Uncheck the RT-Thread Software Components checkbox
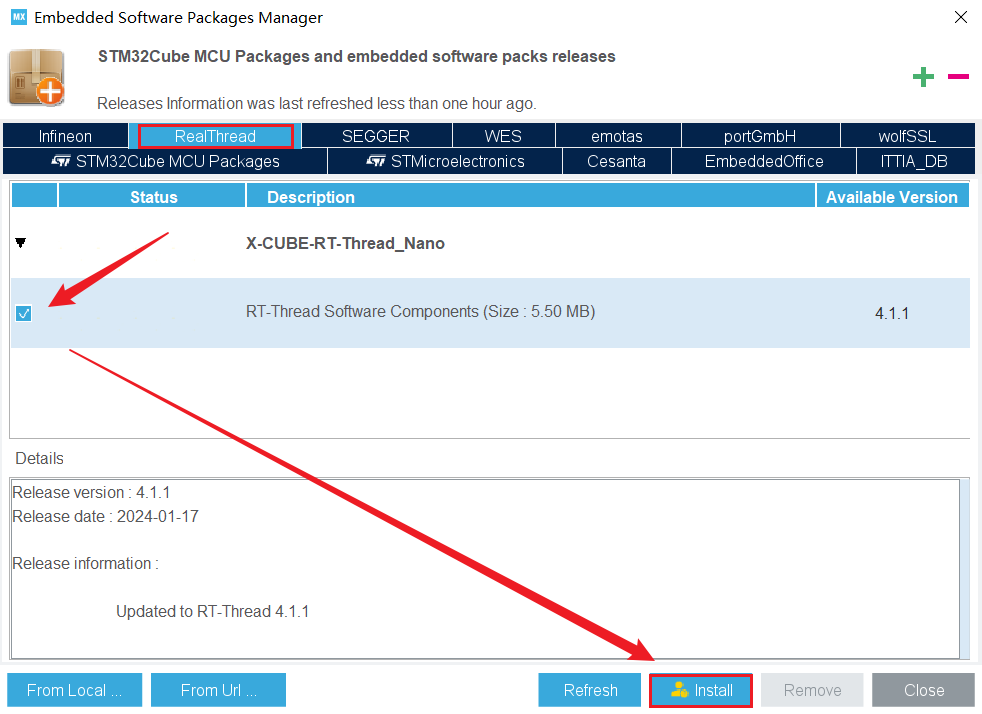Image resolution: width=982 pixels, height=714 pixels. point(23,313)
